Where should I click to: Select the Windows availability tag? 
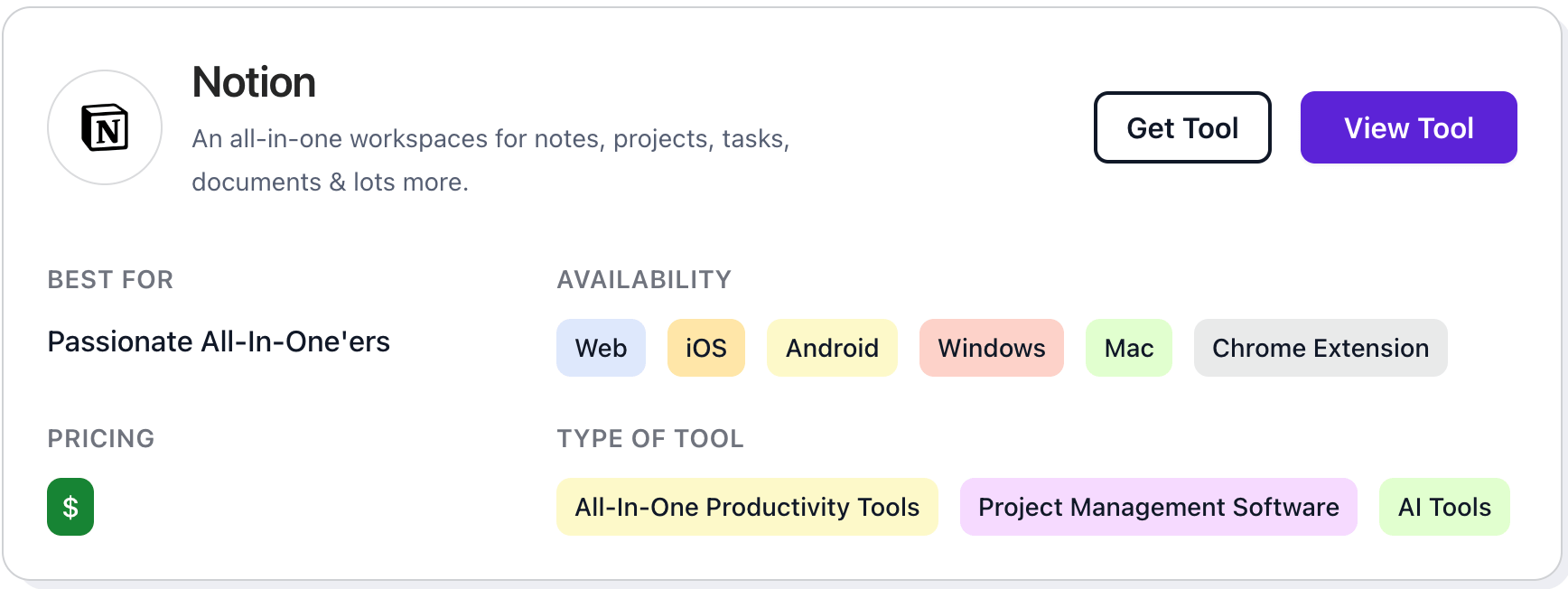991,348
